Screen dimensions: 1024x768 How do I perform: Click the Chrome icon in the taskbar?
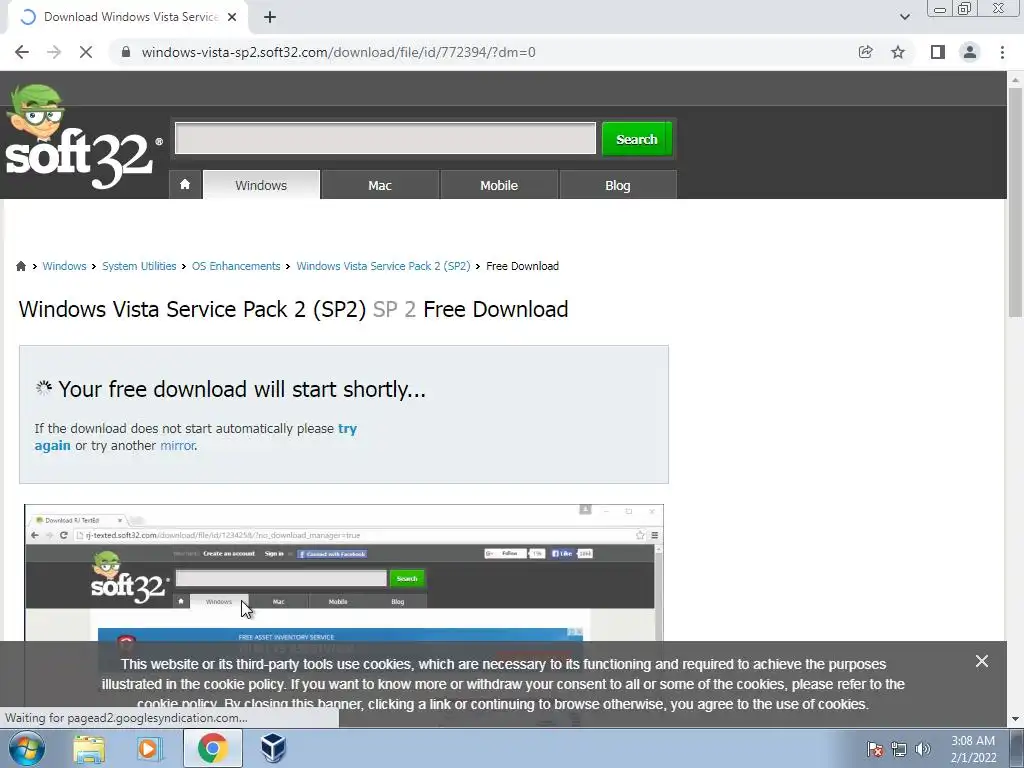pos(212,748)
